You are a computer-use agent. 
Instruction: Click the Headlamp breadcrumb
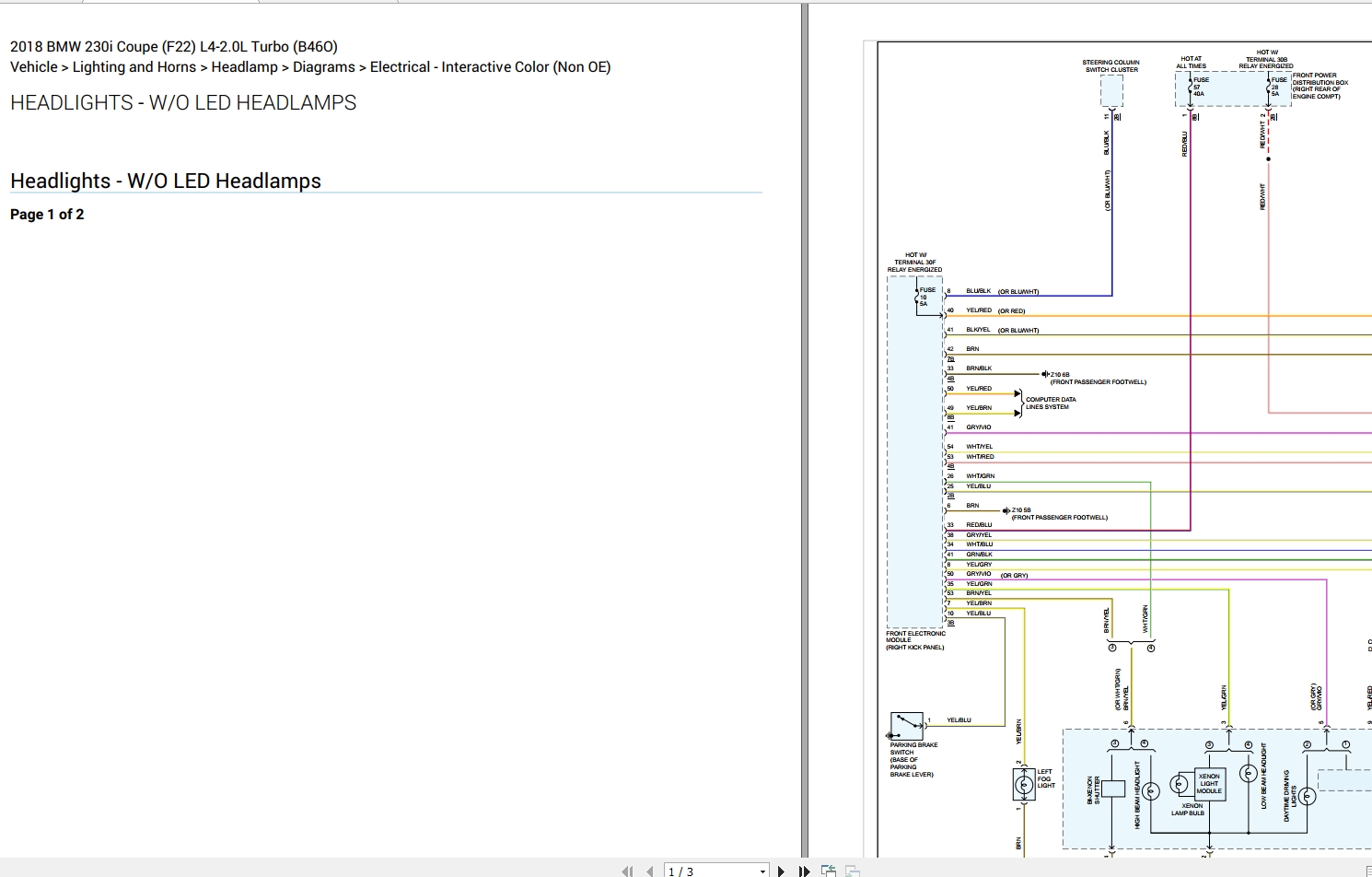click(245, 67)
